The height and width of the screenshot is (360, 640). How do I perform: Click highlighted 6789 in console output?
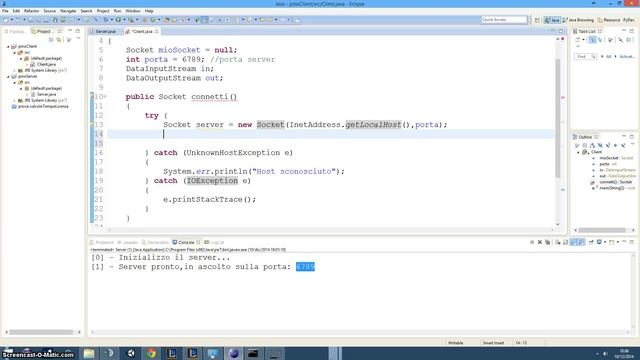point(305,267)
